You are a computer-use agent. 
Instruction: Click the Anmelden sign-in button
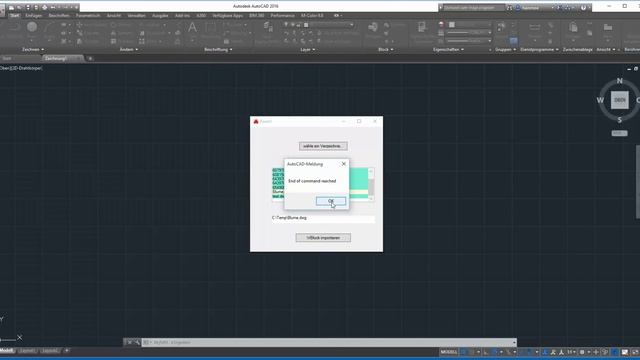coord(530,8)
